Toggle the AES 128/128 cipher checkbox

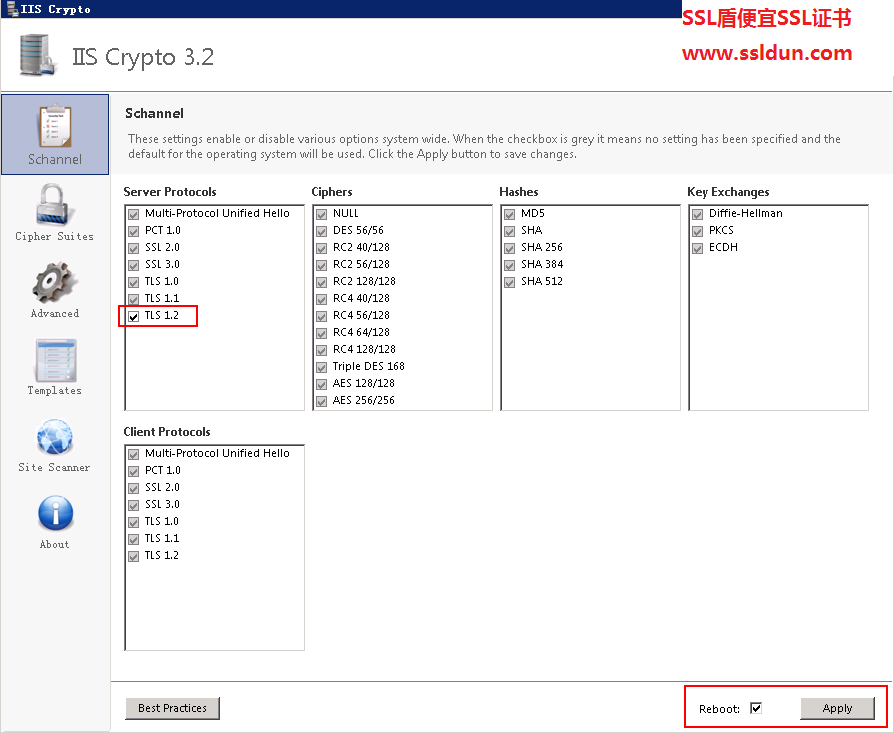[322, 384]
